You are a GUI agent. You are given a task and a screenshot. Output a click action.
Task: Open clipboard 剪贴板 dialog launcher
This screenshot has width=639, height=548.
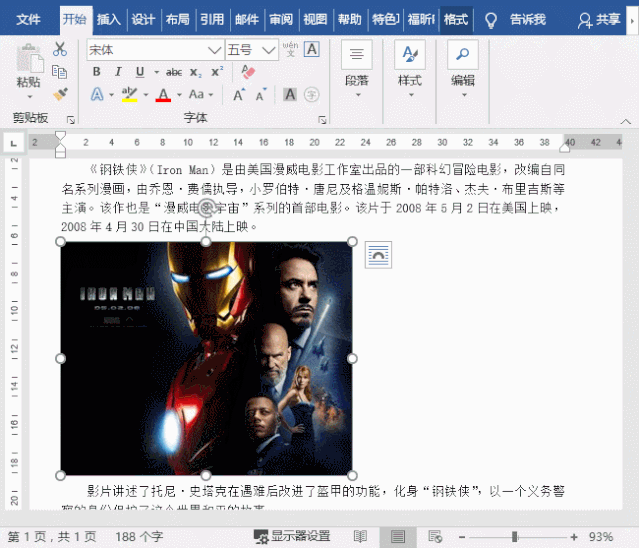[x=71, y=120]
